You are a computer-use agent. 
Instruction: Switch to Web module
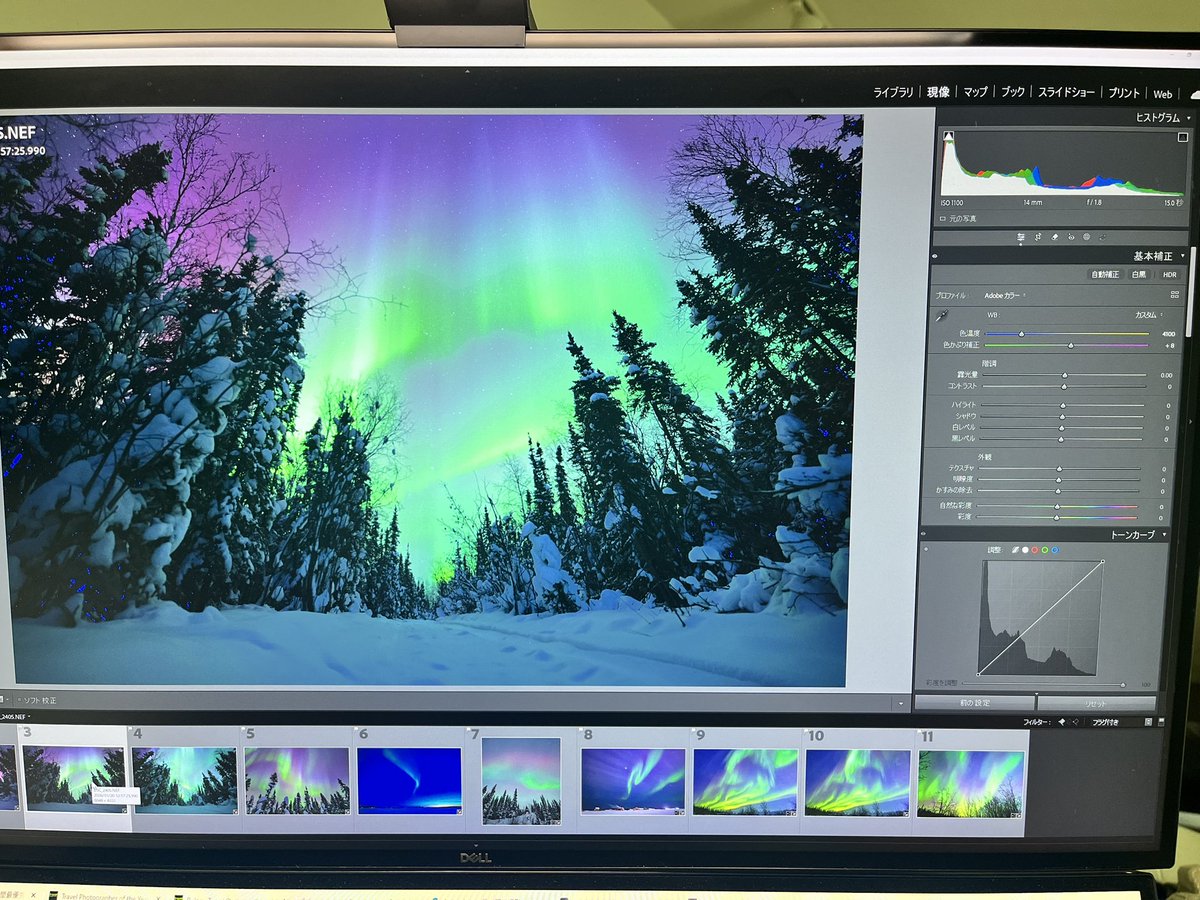point(1163,94)
